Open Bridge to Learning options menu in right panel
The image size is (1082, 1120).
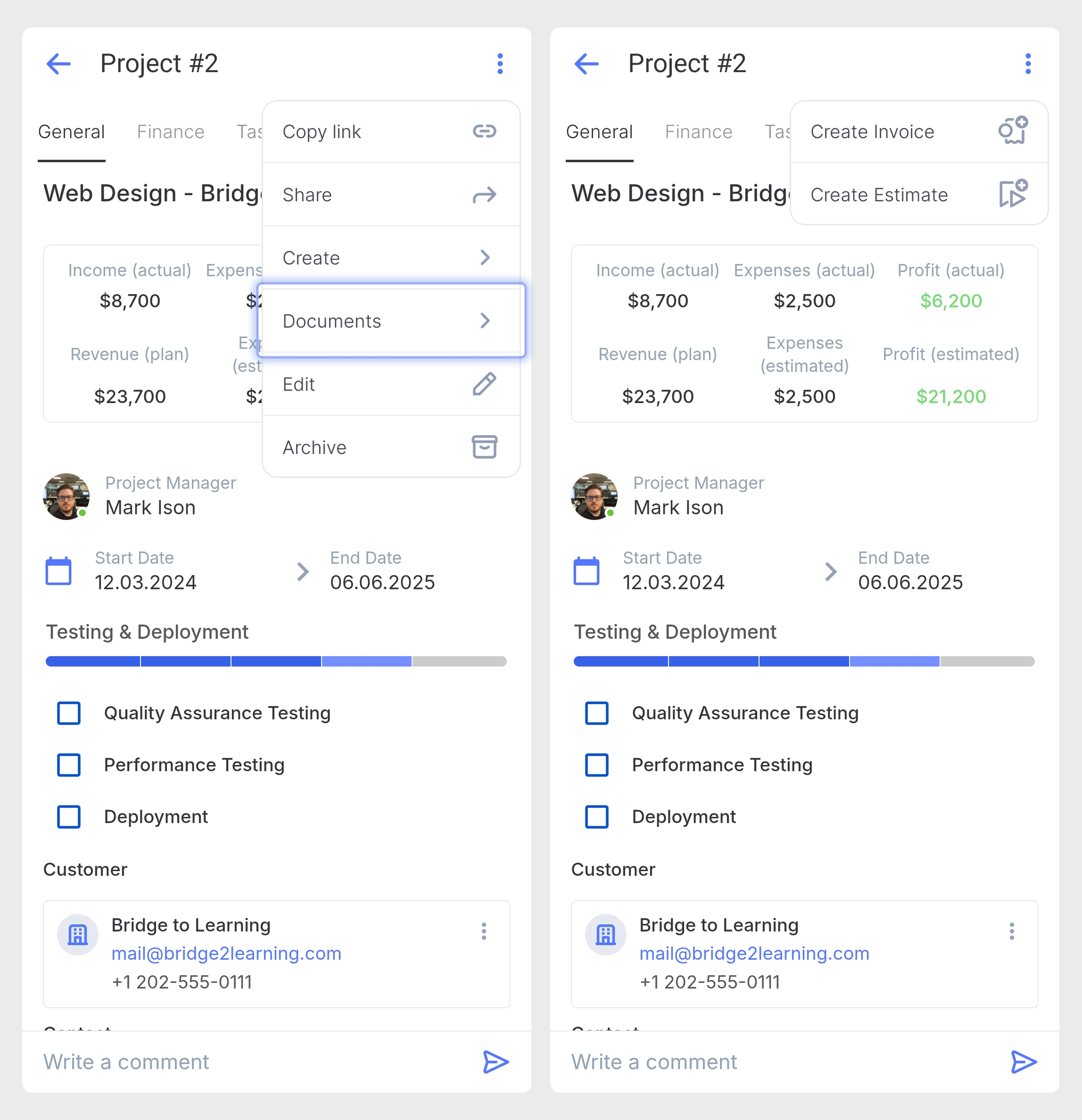tap(1011, 931)
